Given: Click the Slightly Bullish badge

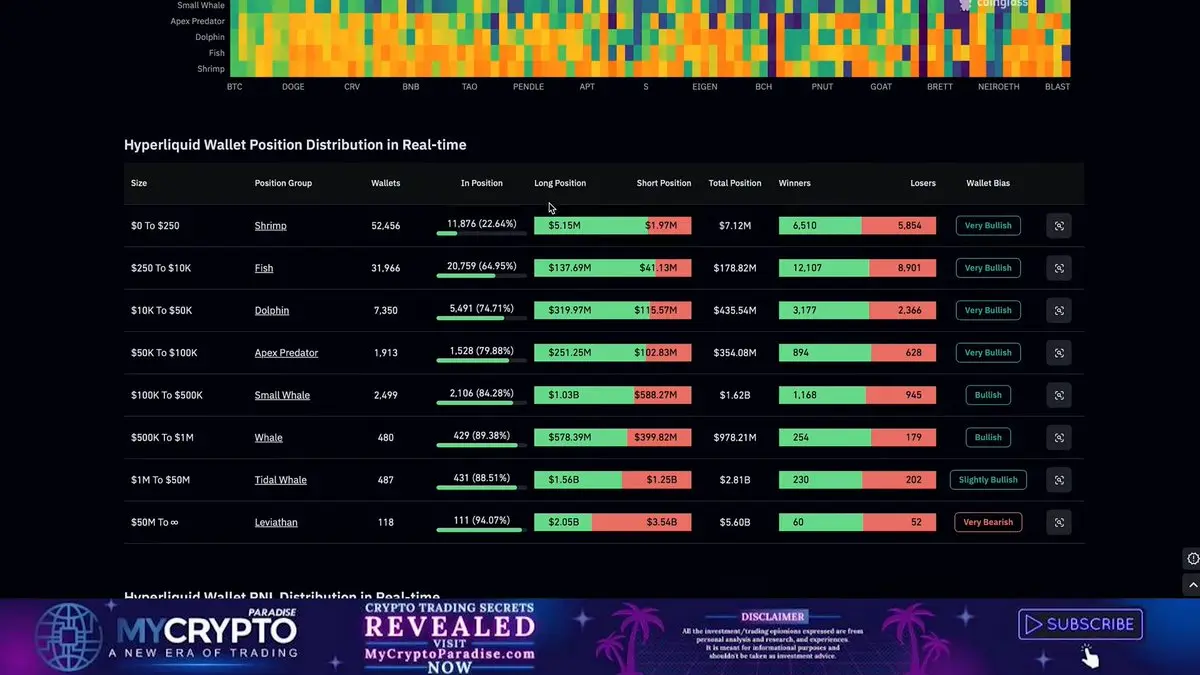Looking at the screenshot, I should (988, 480).
